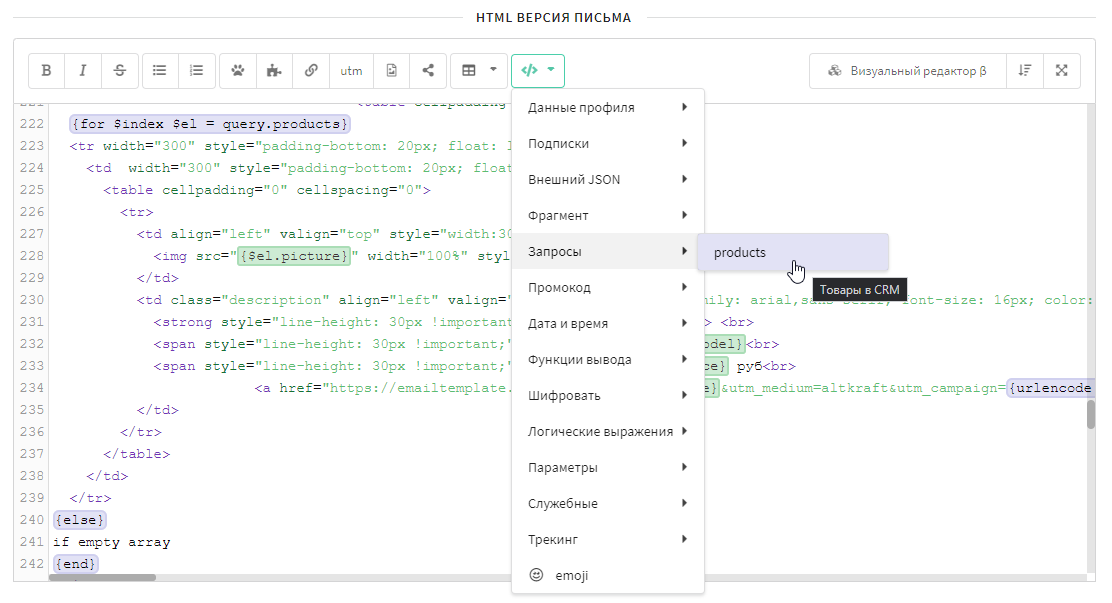
Task: Click the utm toolbar button
Action: tap(351, 71)
